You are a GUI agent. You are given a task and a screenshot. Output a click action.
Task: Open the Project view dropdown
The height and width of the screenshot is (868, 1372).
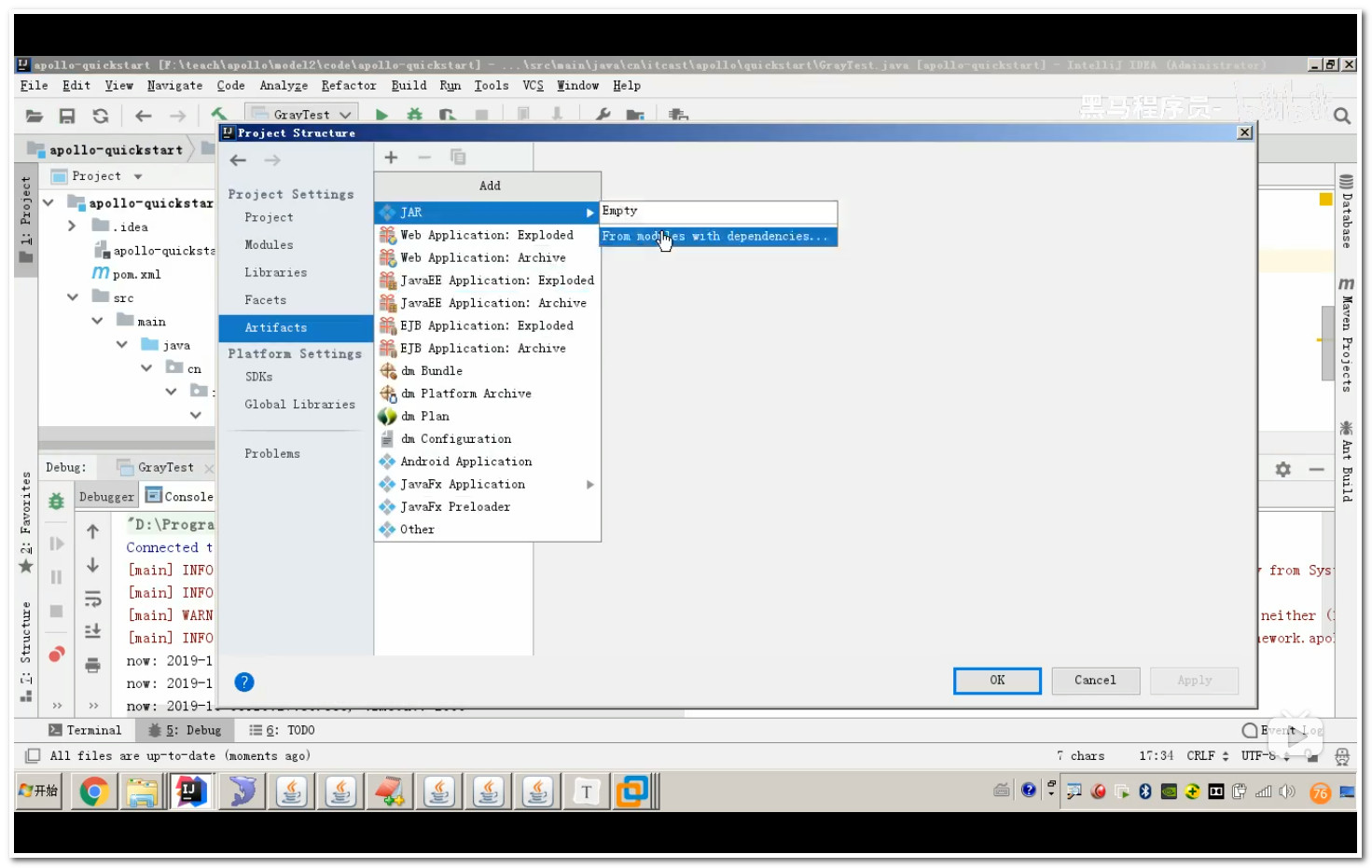pos(138,176)
